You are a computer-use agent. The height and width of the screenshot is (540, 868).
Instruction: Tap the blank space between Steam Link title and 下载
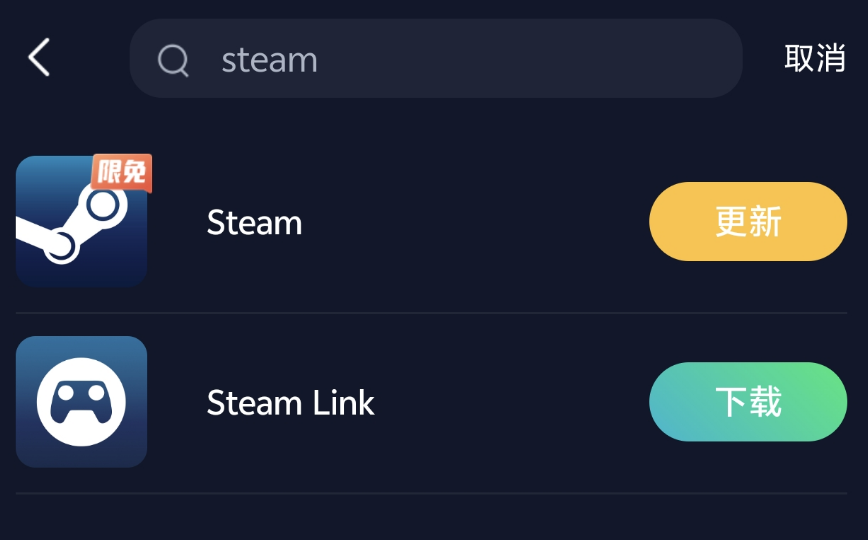coord(512,402)
